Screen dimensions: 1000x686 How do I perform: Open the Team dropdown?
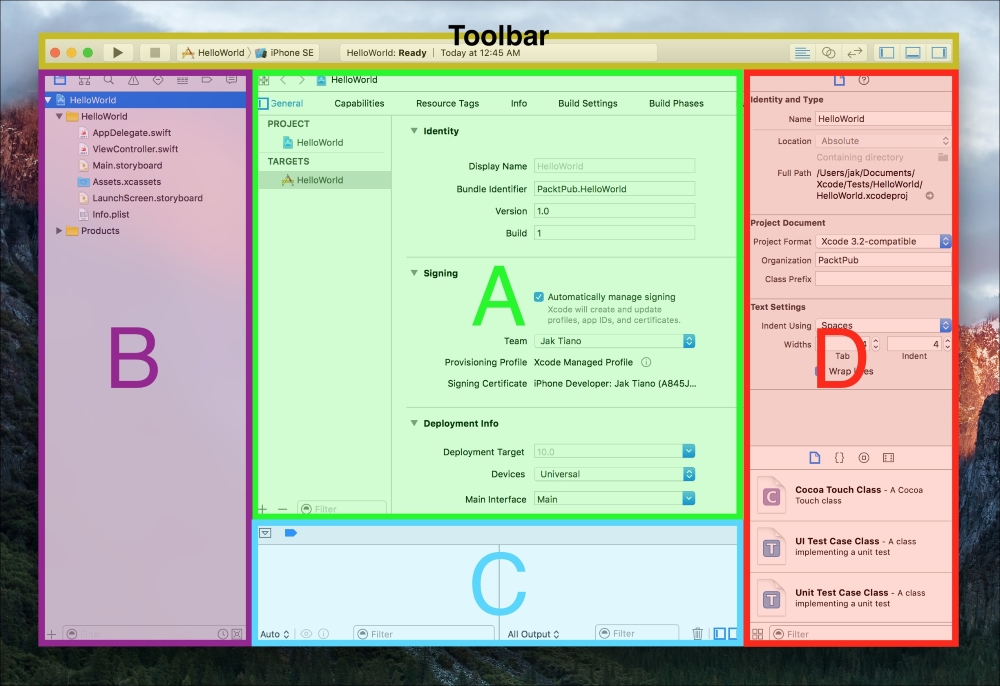click(614, 341)
